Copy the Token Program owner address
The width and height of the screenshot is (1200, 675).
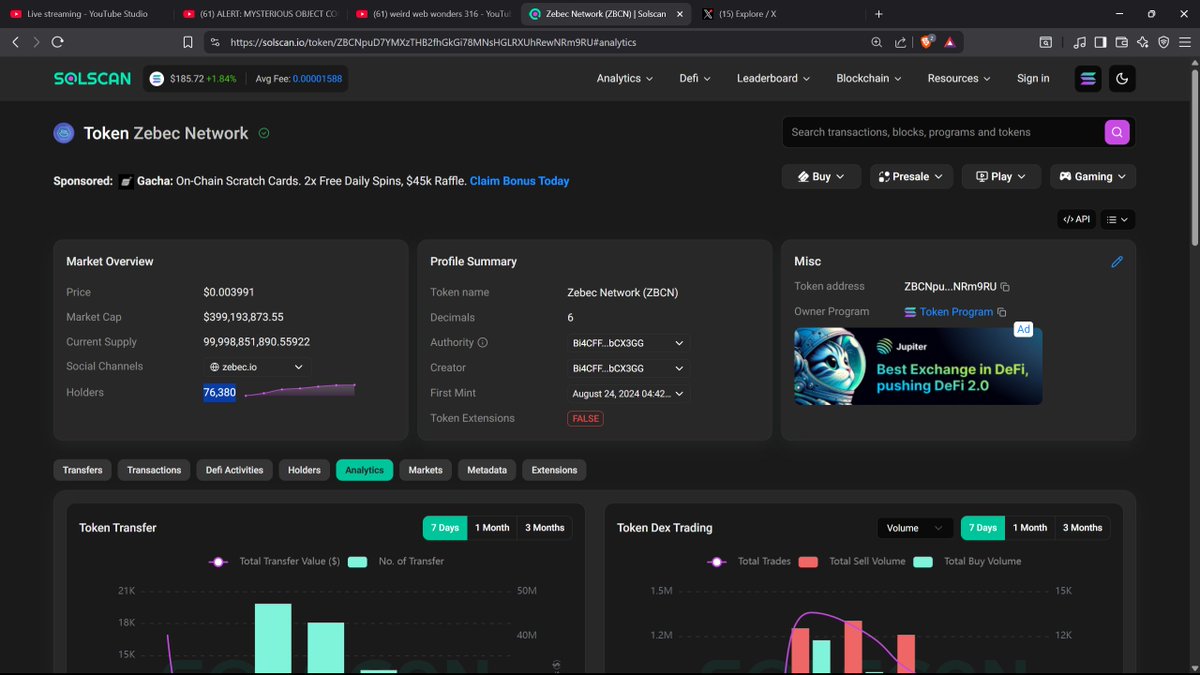coord(1002,312)
